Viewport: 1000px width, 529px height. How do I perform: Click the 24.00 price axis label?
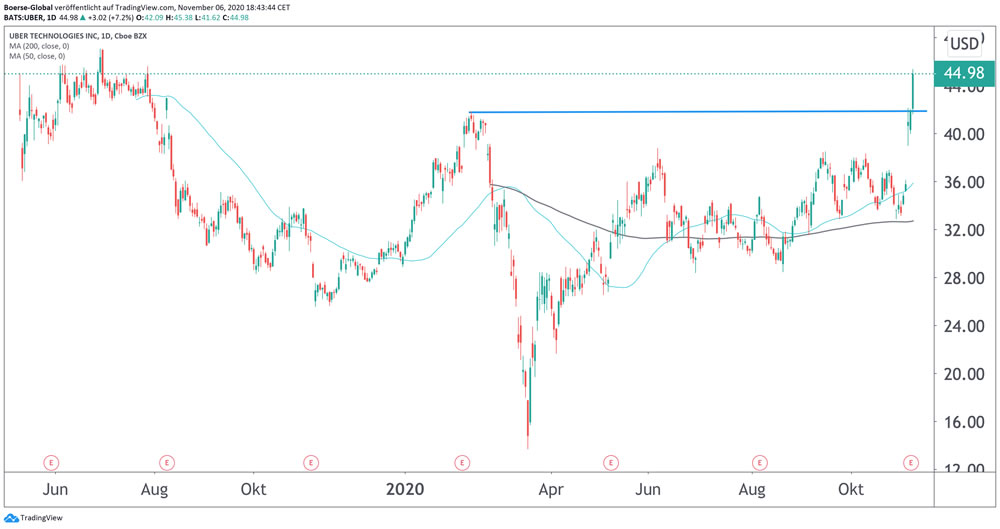point(964,325)
